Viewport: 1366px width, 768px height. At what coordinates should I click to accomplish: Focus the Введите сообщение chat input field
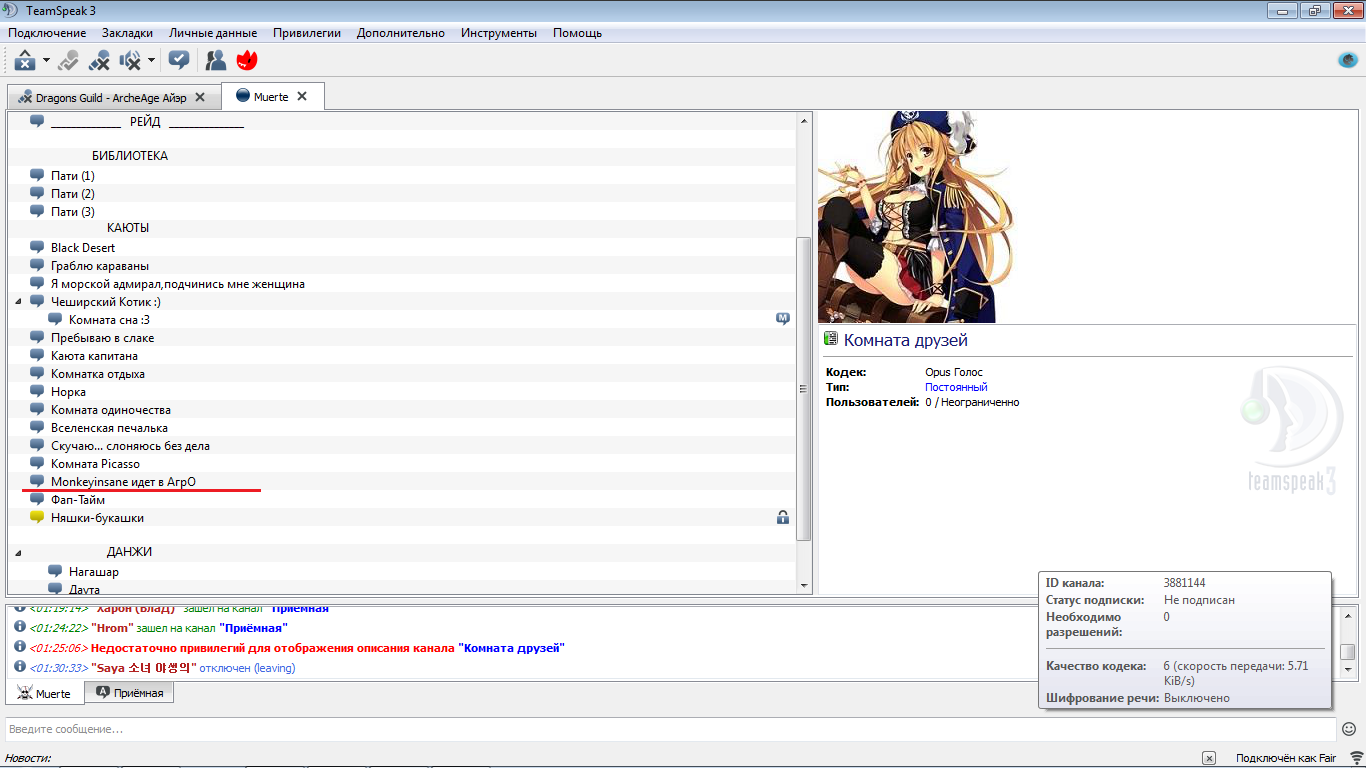click(x=670, y=729)
